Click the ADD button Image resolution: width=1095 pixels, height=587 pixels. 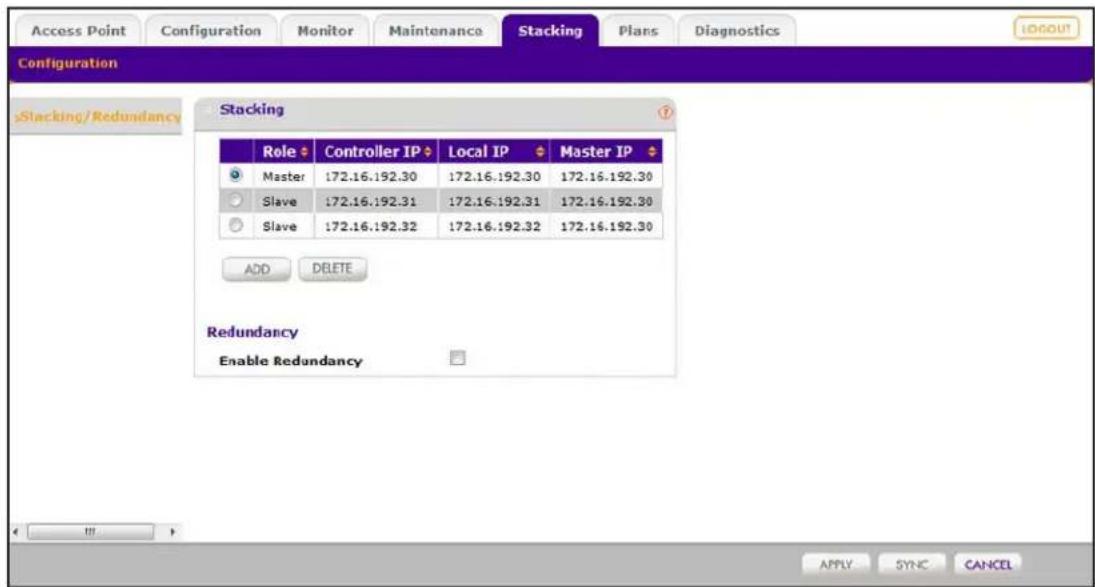256,269
